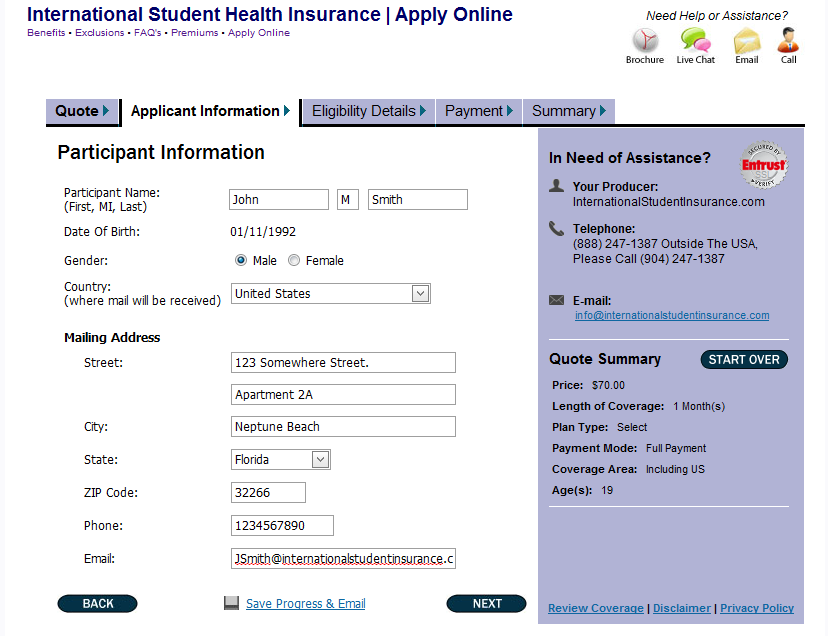Open the Exclusions link
This screenshot has width=828, height=636.
[x=99, y=33]
